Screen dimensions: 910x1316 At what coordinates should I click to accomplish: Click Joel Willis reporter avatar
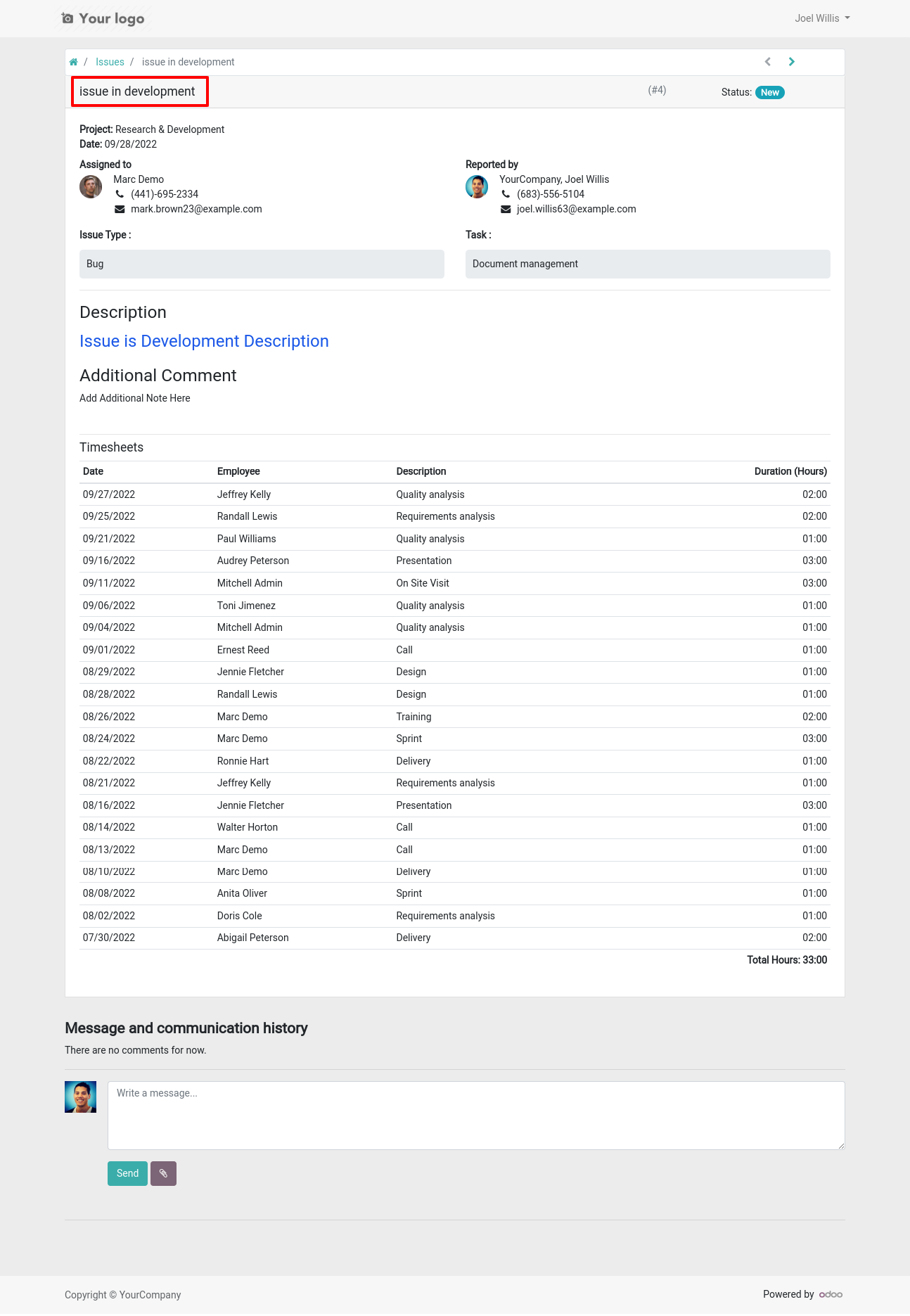tap(477, 187)
